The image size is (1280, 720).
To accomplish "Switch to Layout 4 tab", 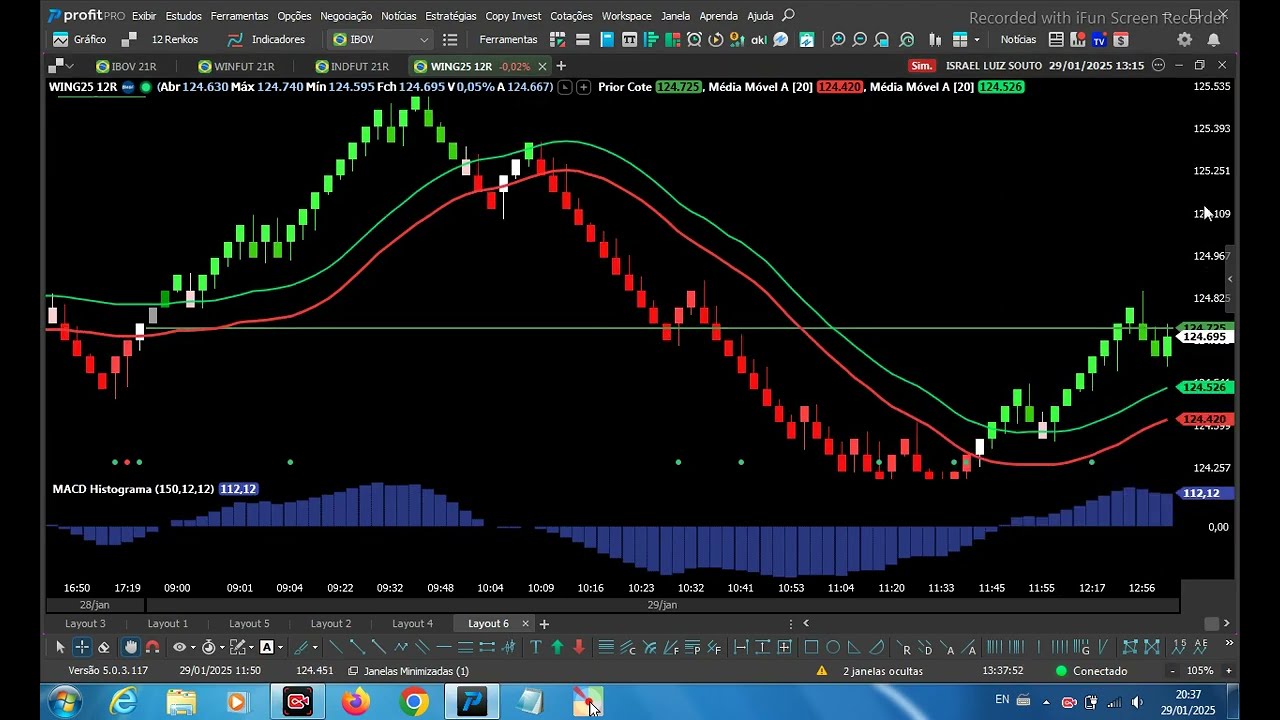I will coord(412,623).
